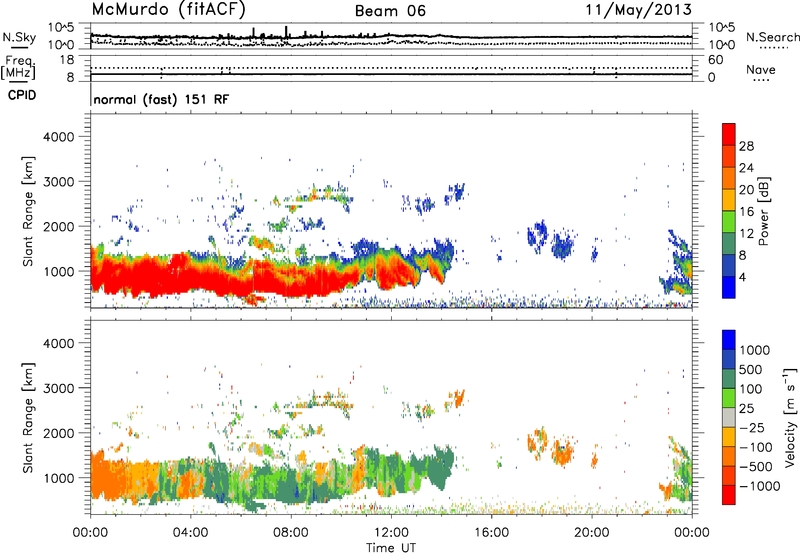Viewport: 800px width, 554px height.
Task: Click the blue scatter patch near 18:00 power panel
Action: pyautogui.click(x=537, y=236)
